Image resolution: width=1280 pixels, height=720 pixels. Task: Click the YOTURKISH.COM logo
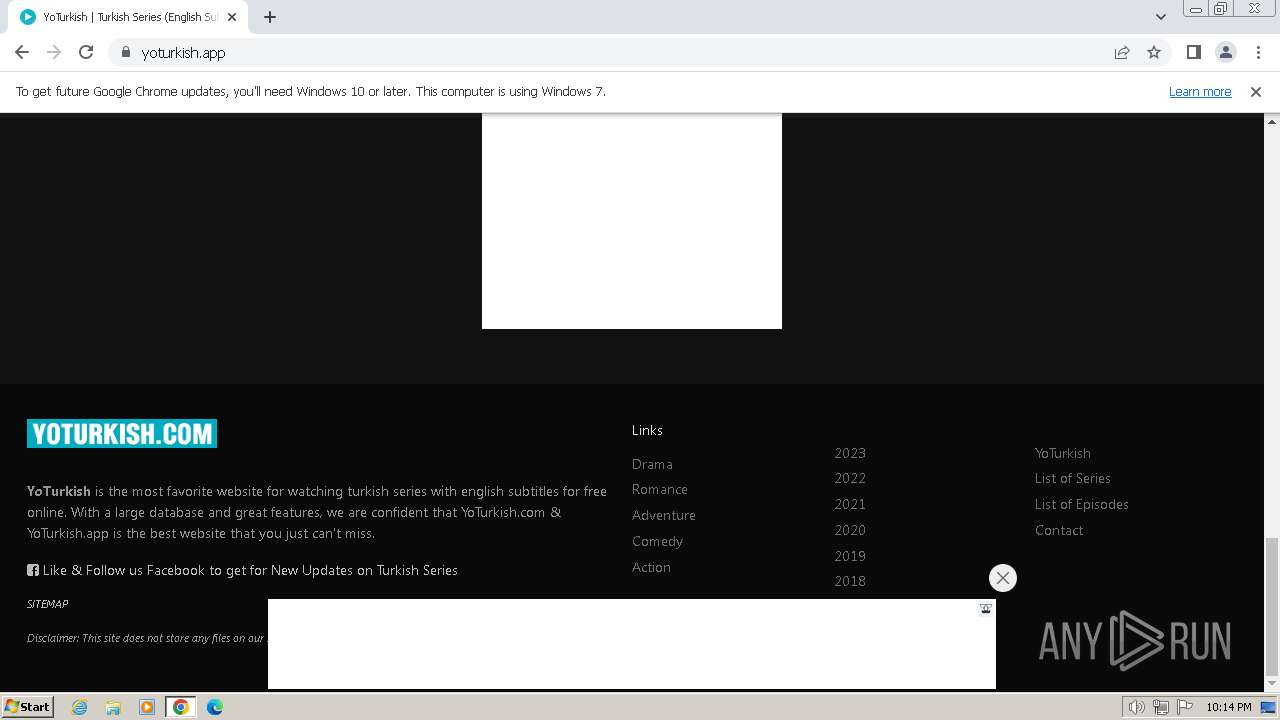tap(122, 433)
